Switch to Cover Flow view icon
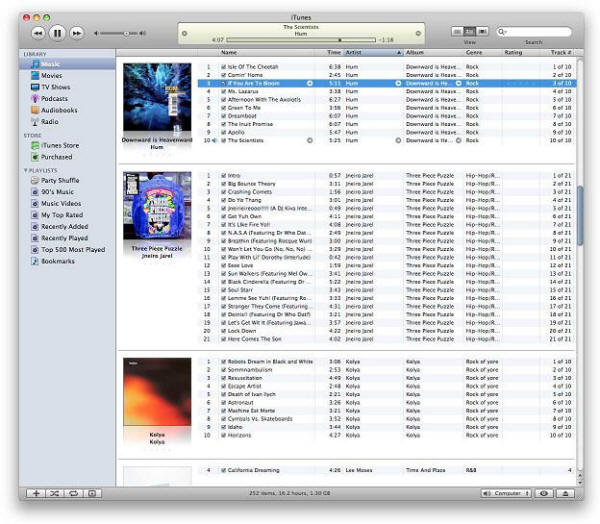 (483, 31)
